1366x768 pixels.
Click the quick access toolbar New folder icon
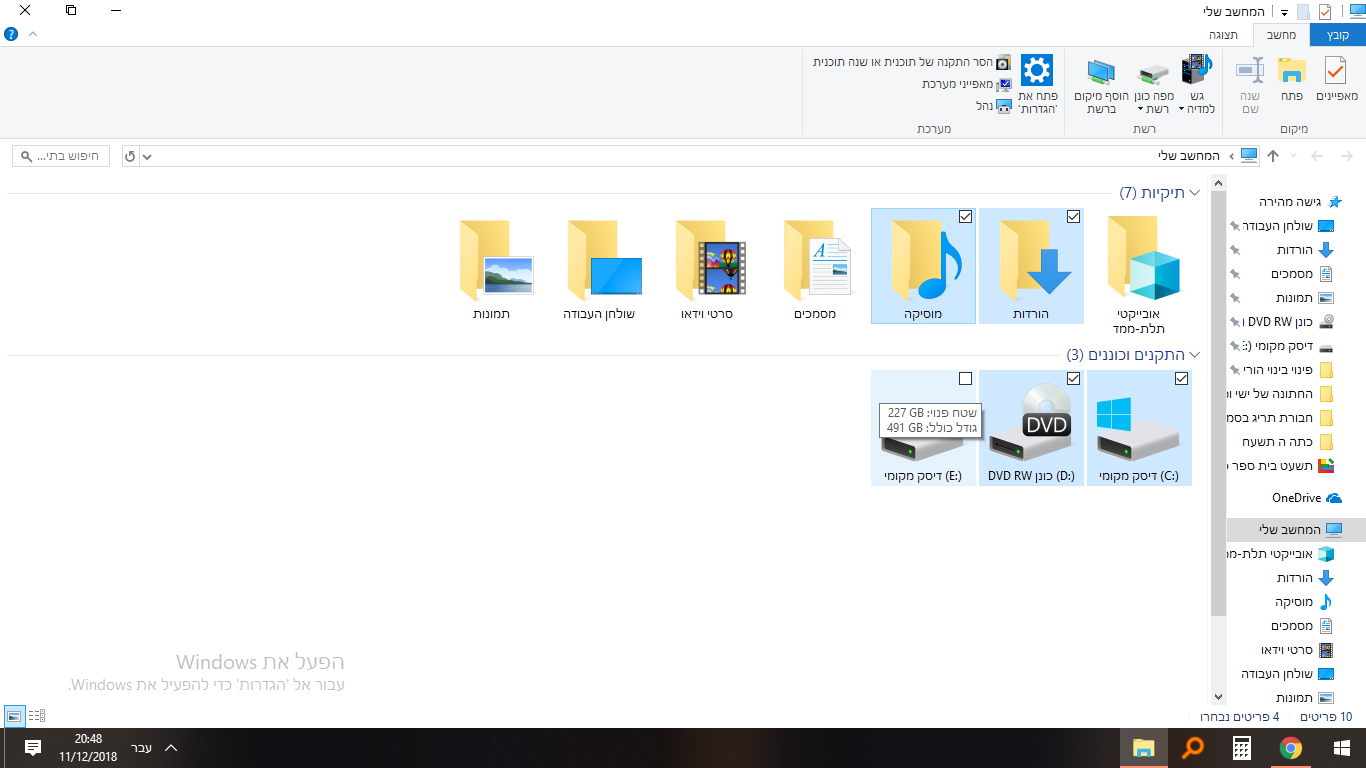coord(1303,12)
